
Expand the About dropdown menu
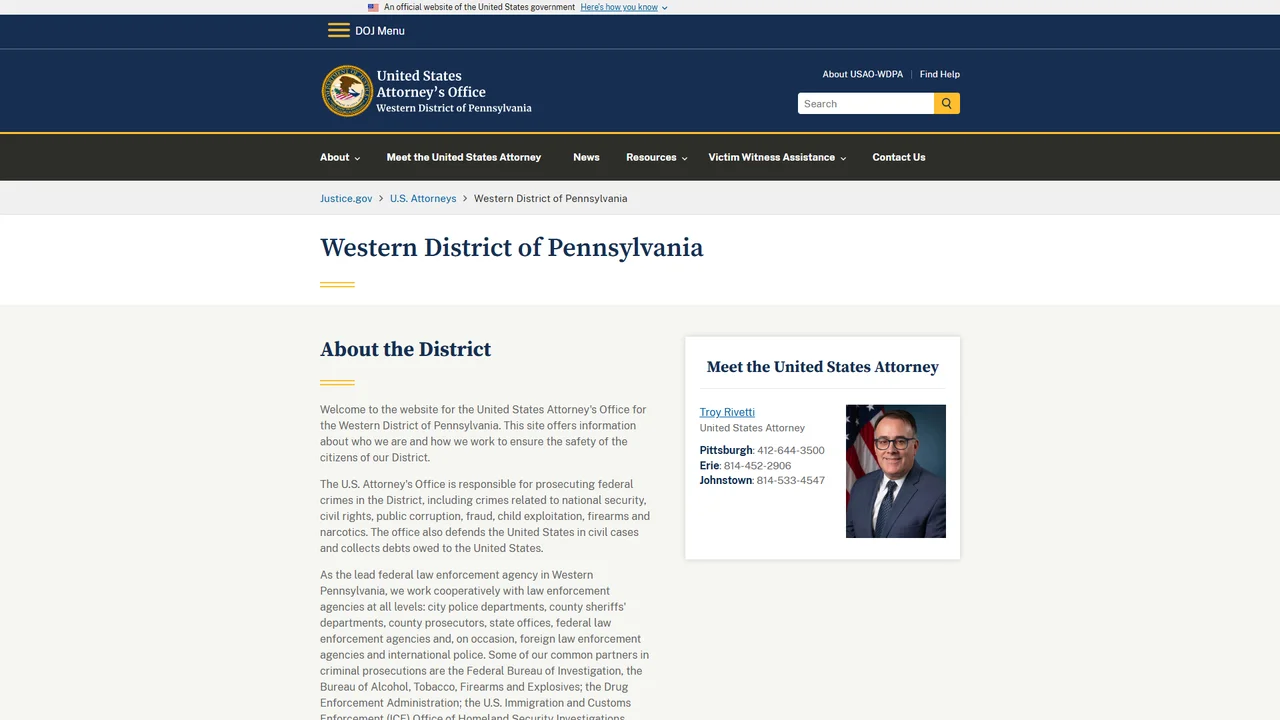click(340, 157)
